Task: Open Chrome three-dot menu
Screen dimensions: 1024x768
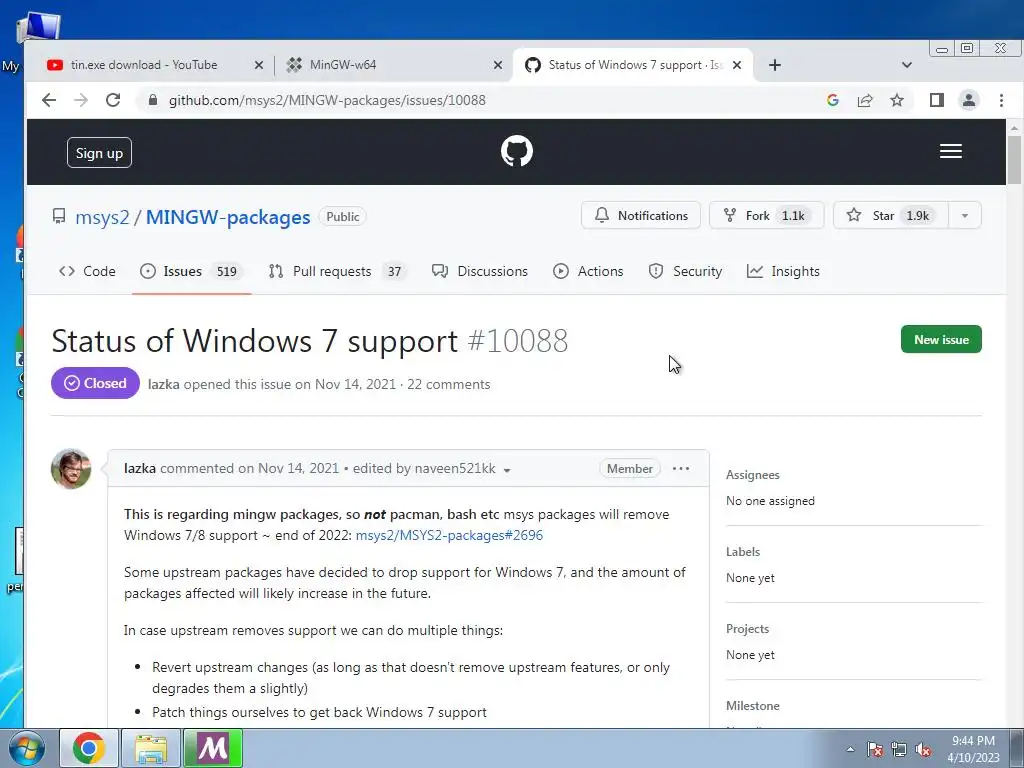Action: [x=1001, y=100]
